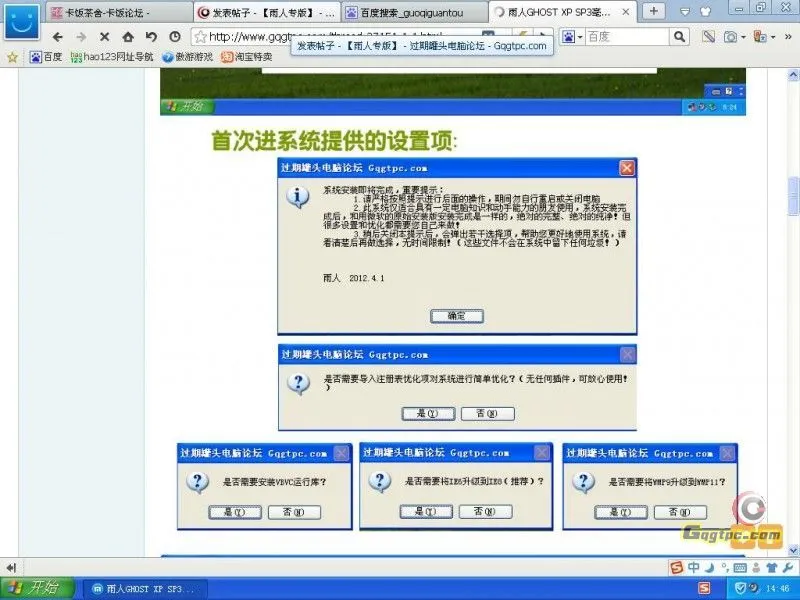This screenshot has height=600, width=800.
Task: Open browser tools with the wrench icon
Action: tap(787, 568)
